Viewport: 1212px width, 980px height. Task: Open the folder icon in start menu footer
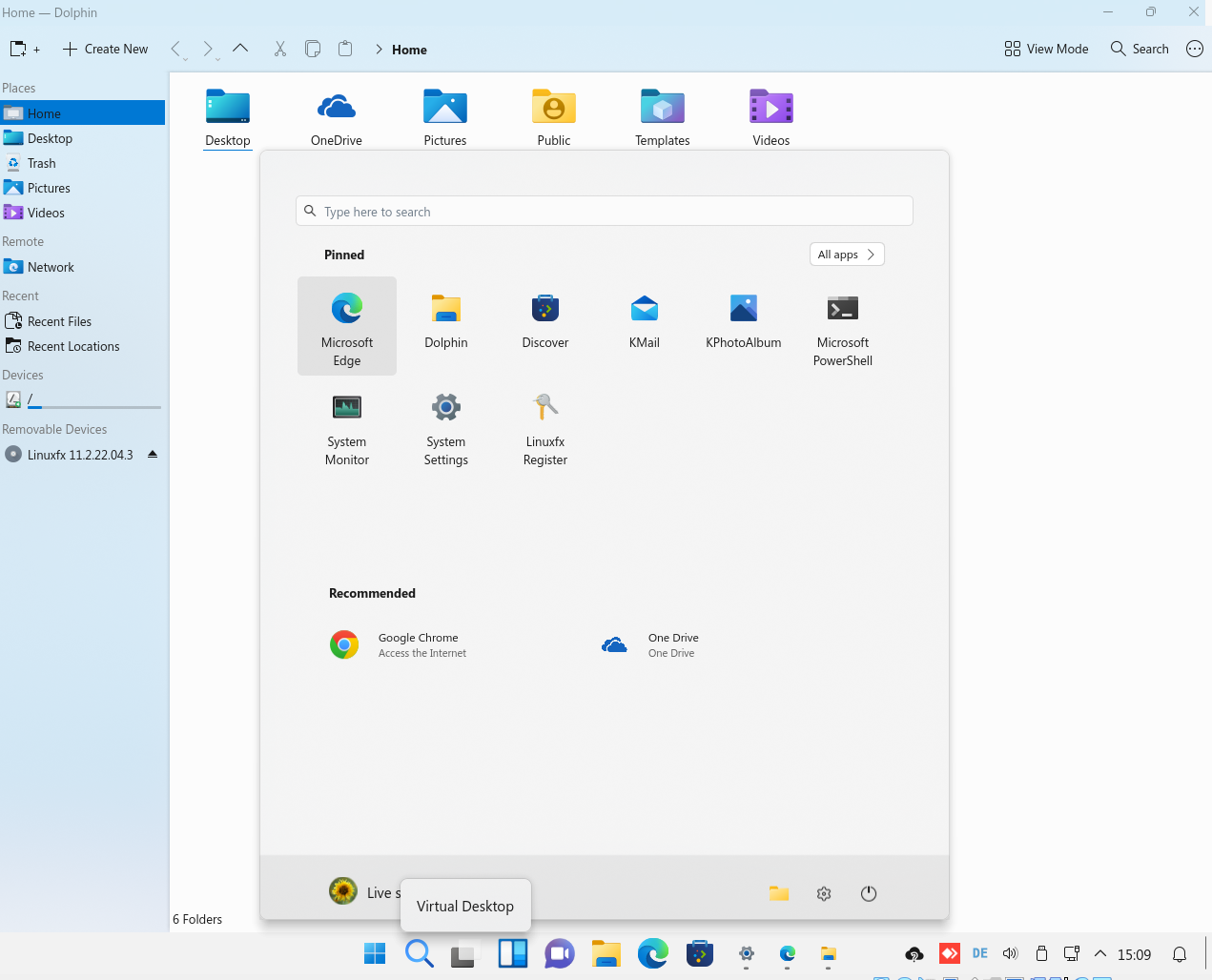pyautogui.click(x=779, y=893)
